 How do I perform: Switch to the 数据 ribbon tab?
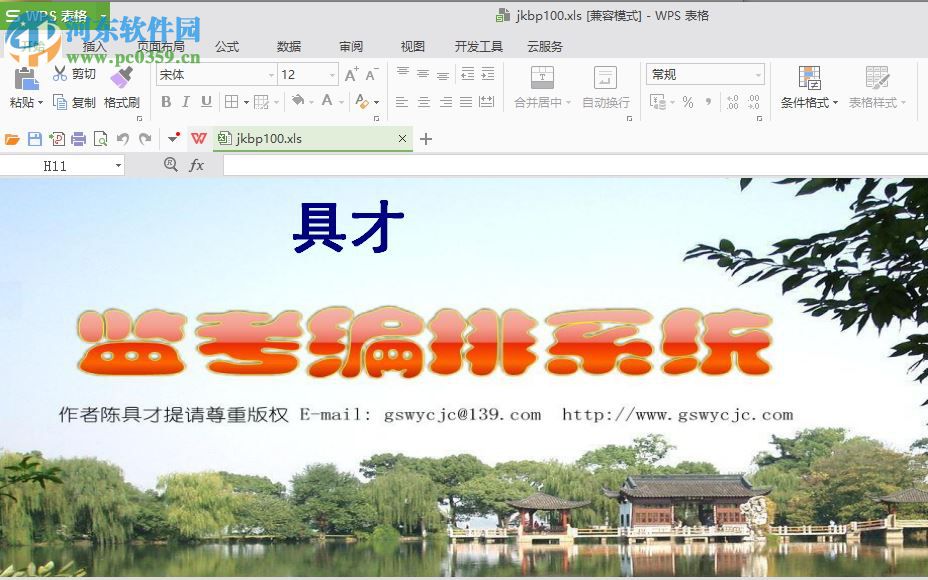tap(289, 46)
